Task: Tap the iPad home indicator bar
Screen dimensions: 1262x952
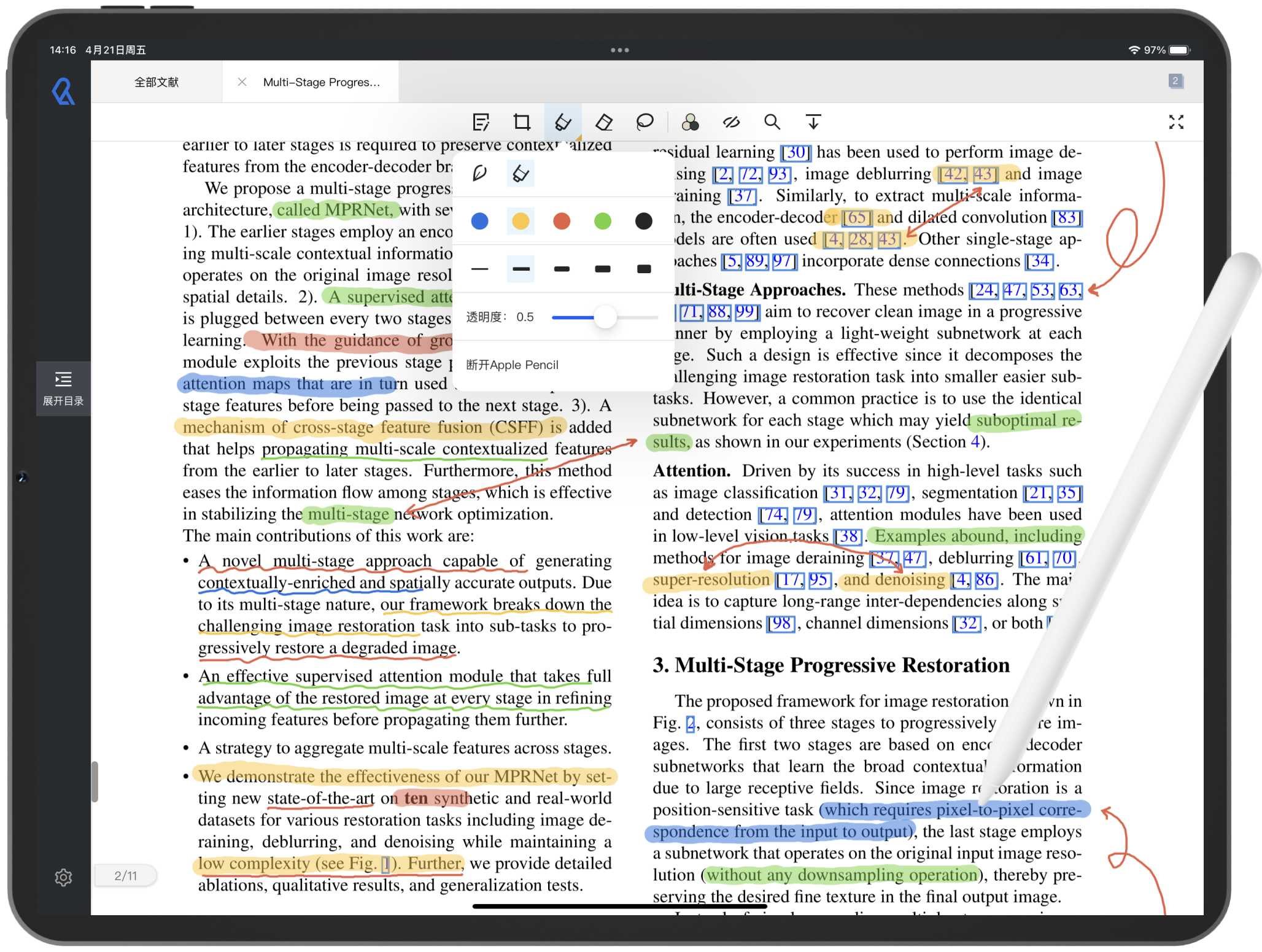Action: point(619,906)
